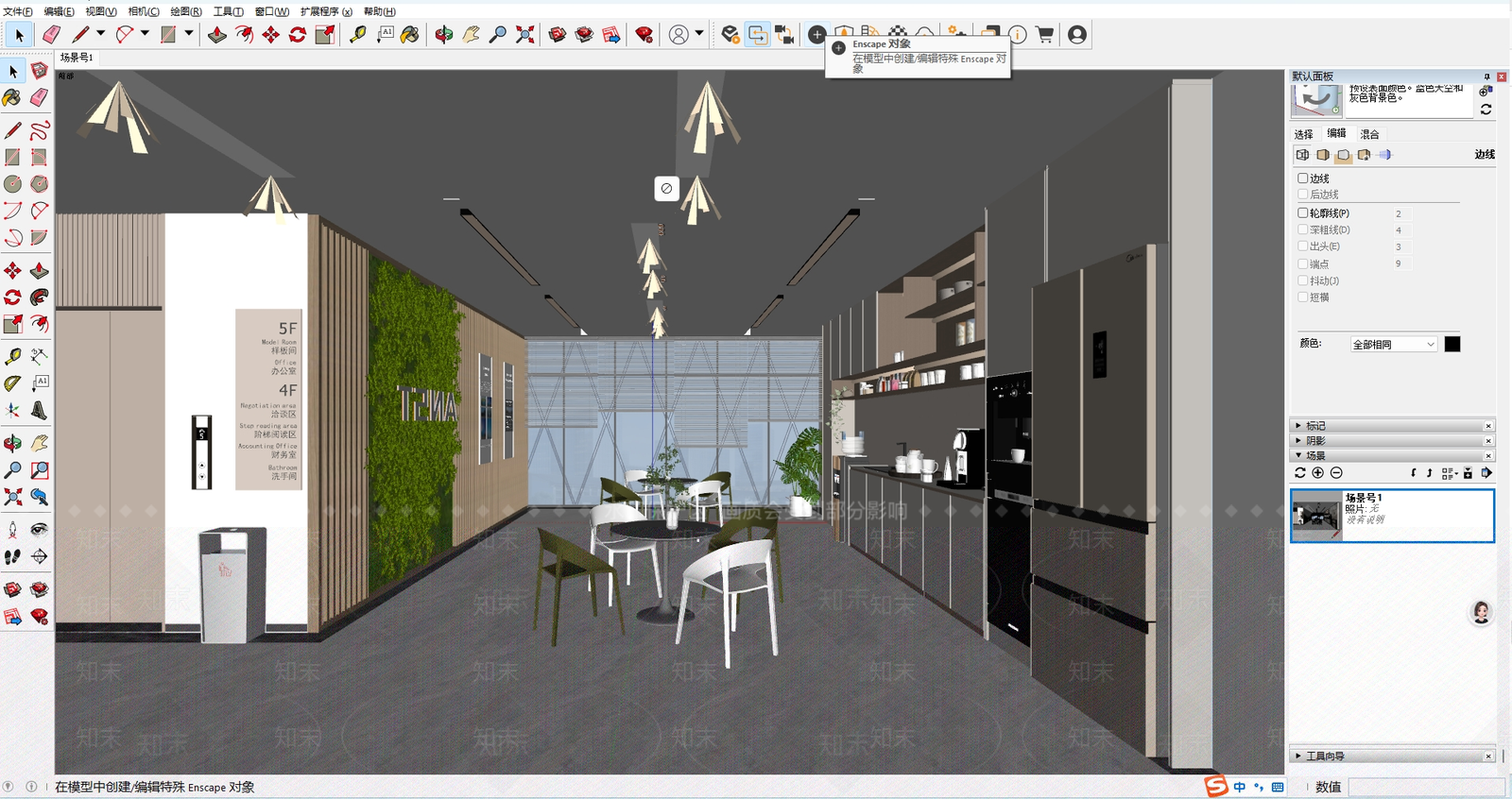Image resolution: width=1512 pixels, height=799 pixels.
Task: Add a new scene with plus icon
Action: 1318,473
